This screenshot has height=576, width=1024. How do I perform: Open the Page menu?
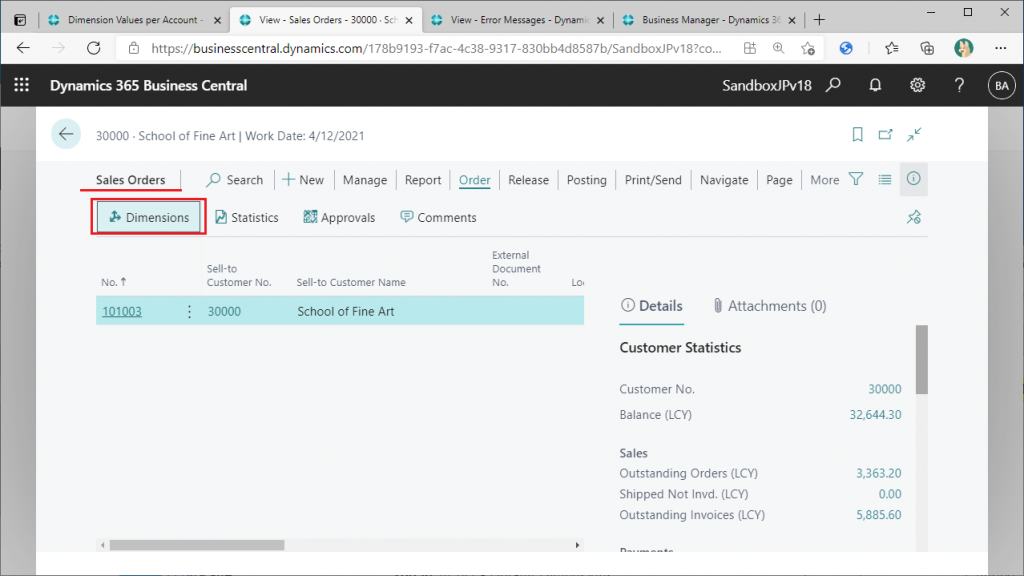point(779,180)
